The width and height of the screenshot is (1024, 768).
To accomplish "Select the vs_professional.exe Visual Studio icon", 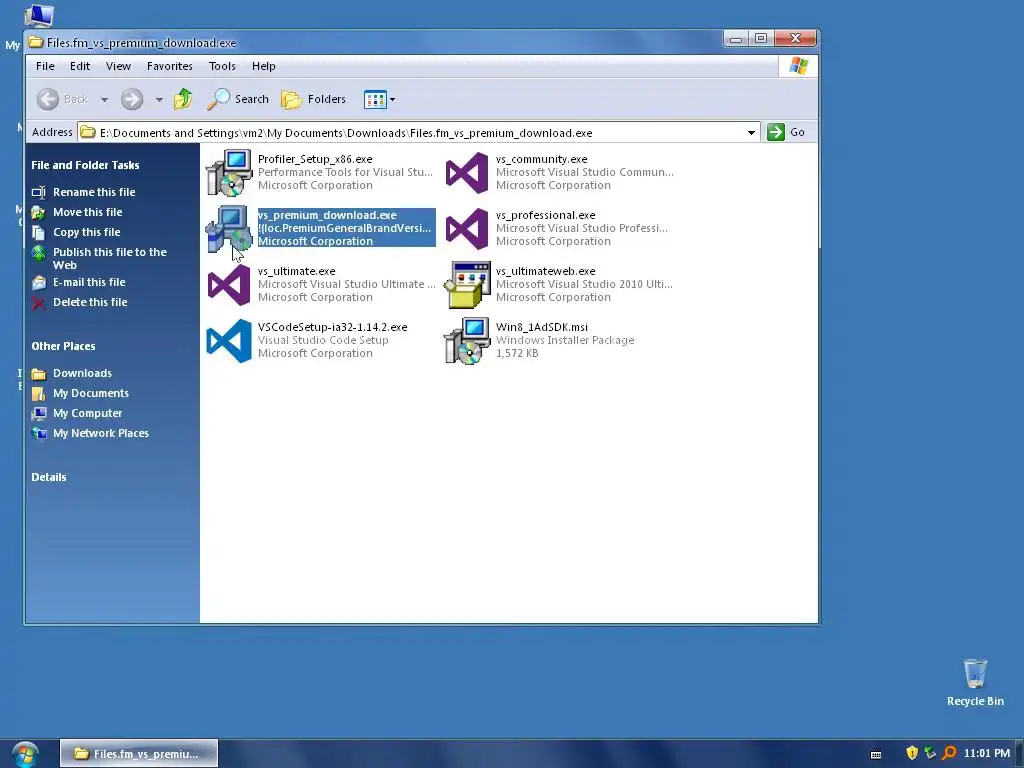I will (x=466, y=229).
